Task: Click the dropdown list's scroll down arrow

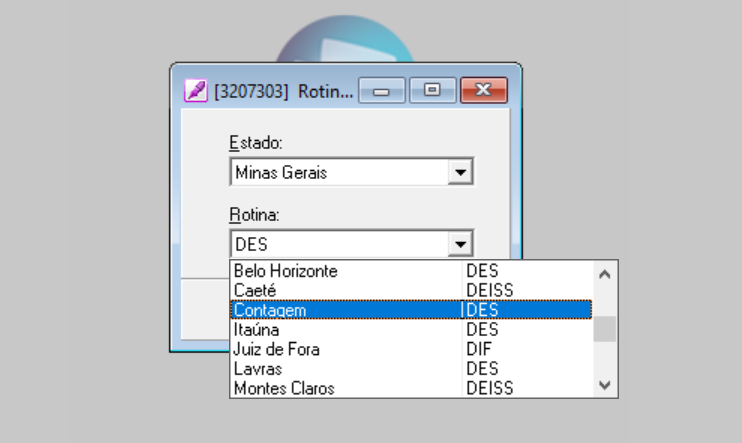Action: [604, 385]
